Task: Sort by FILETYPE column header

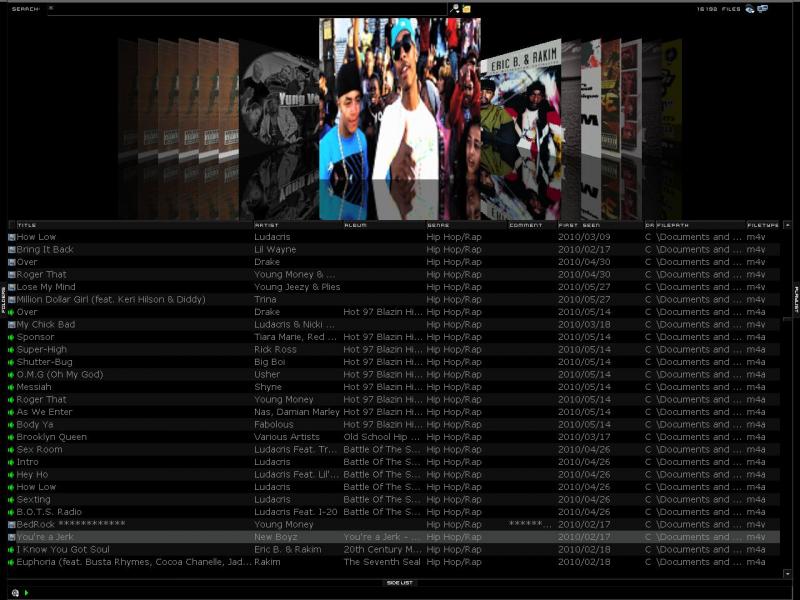Action: pyautogui.click(x=763, y=225)
